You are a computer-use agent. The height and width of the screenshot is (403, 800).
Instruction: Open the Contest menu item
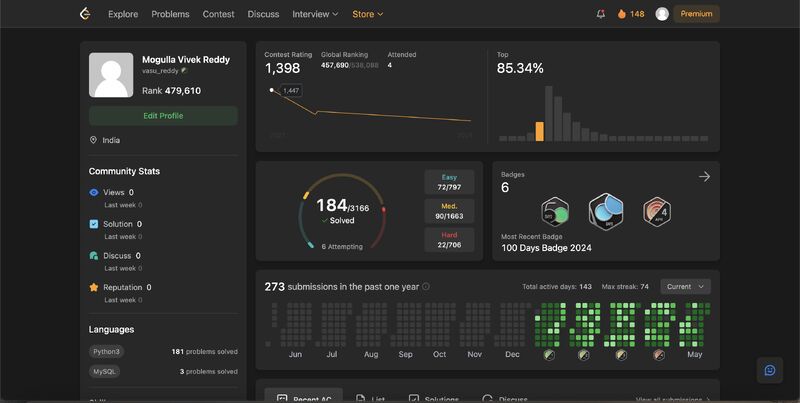pyautogui.click(x=218, y=14)
